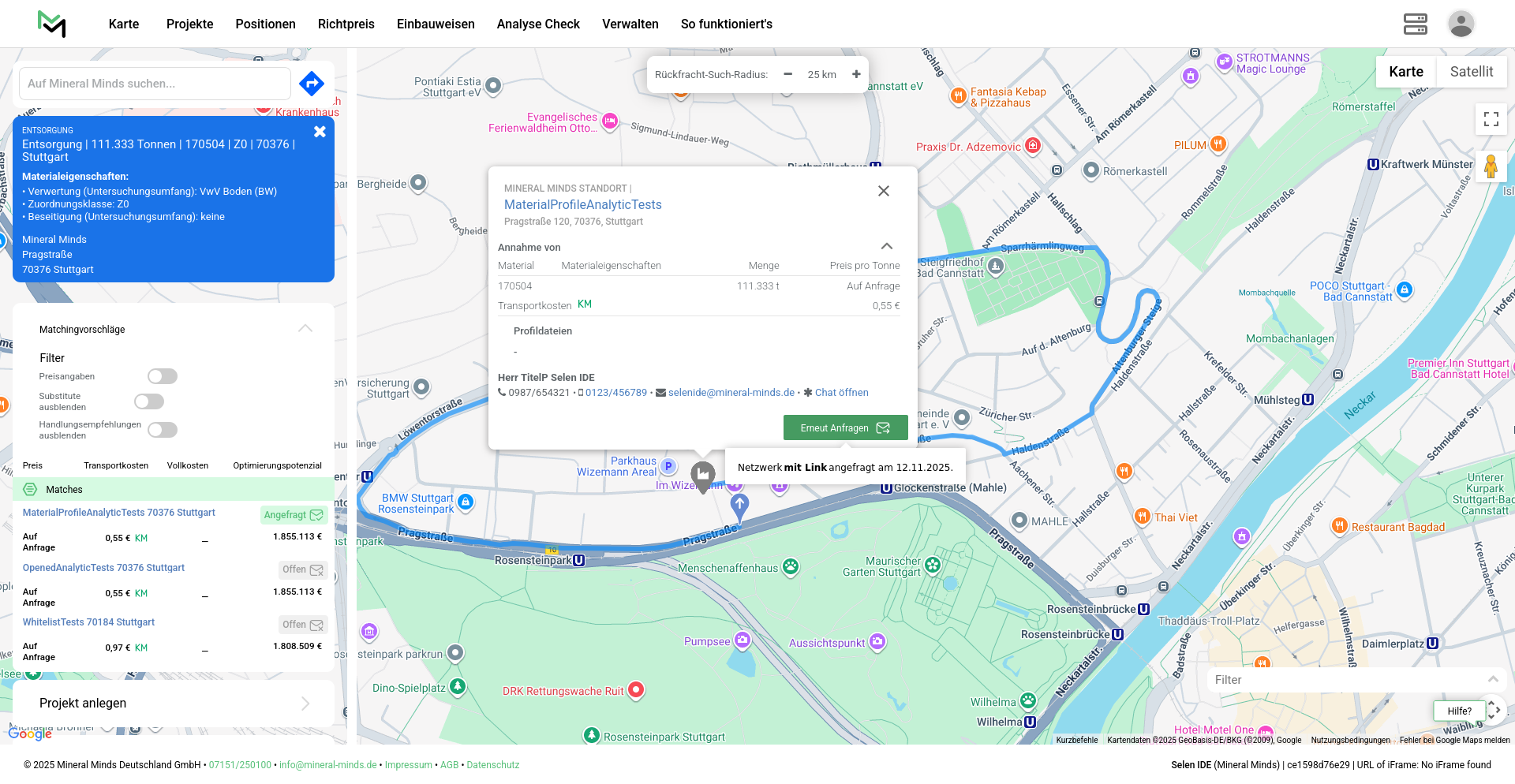
Task: Click the blue directions arrow icon
Action: [x=312, y=83]
